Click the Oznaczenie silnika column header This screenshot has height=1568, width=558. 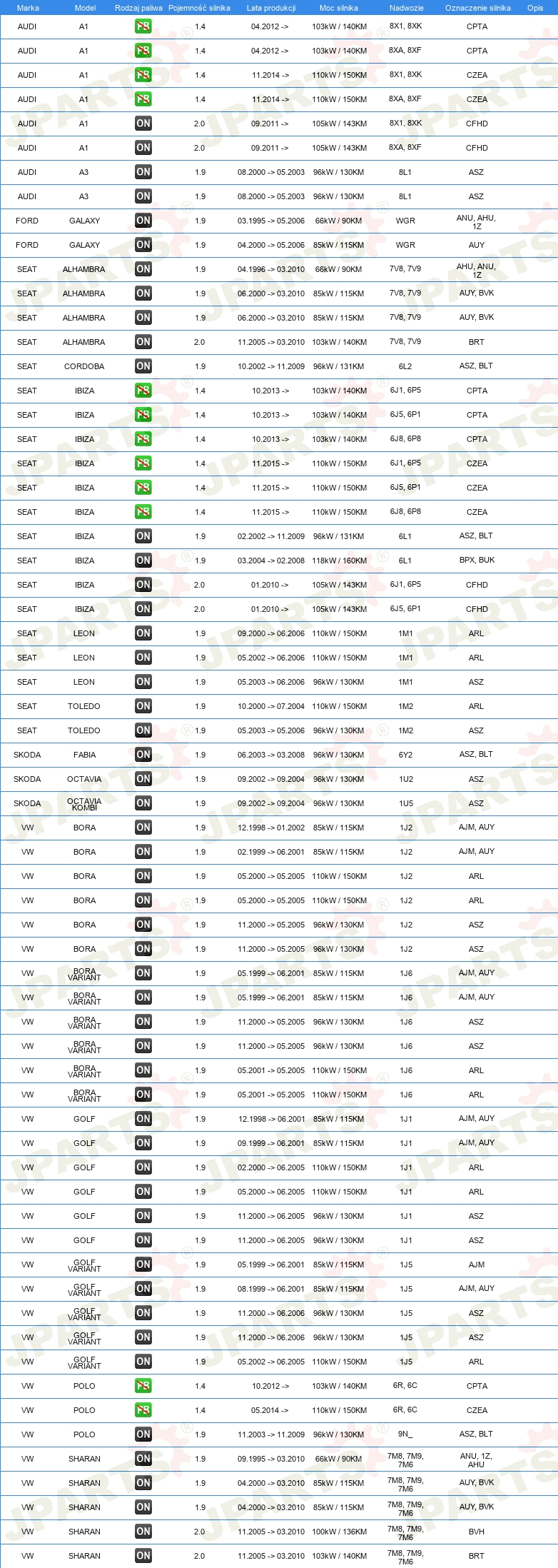[477, 8]
